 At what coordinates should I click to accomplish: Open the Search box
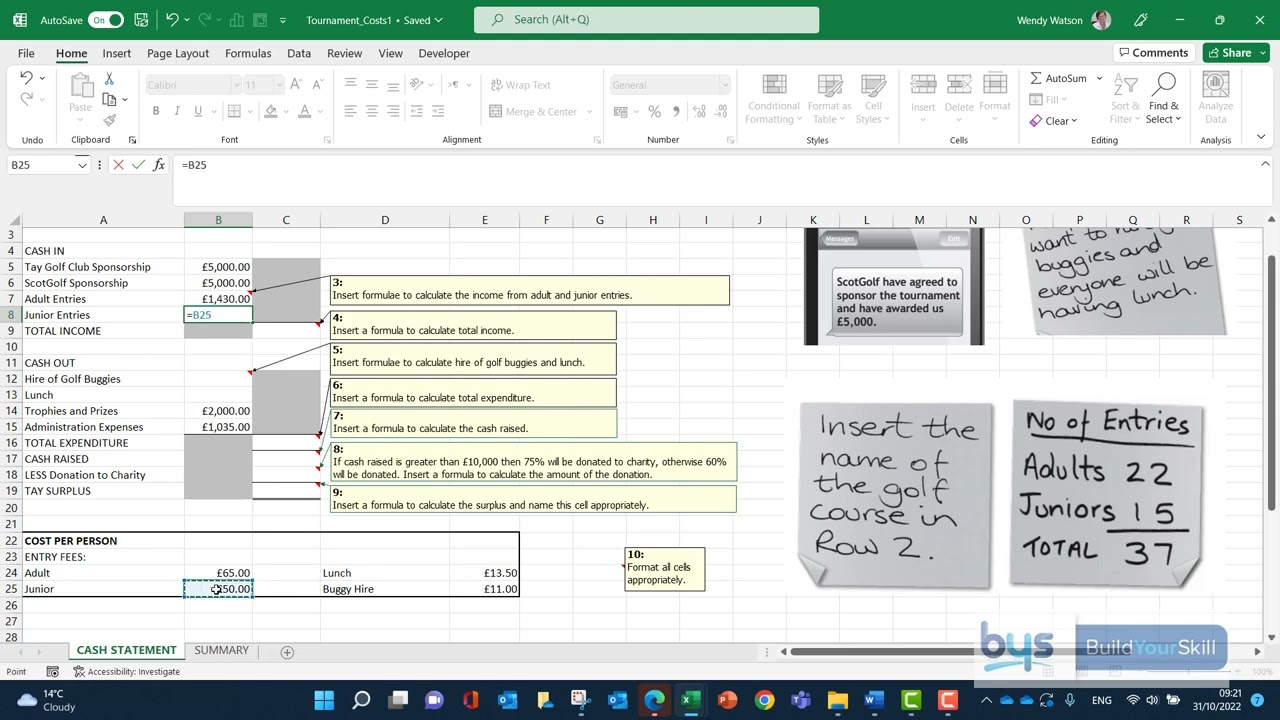tap(646, 19)
